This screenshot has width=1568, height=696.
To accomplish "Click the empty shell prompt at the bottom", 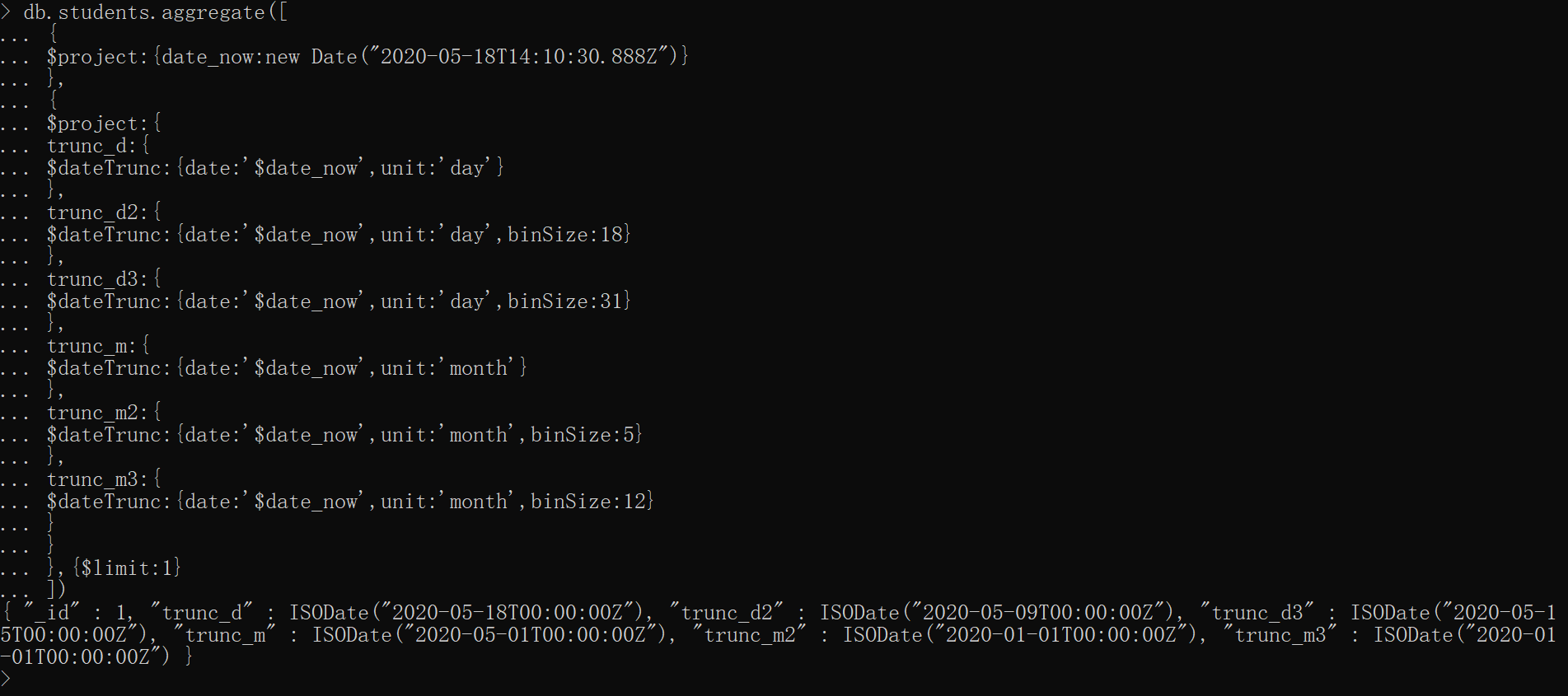I will click(x=7, y=679).
